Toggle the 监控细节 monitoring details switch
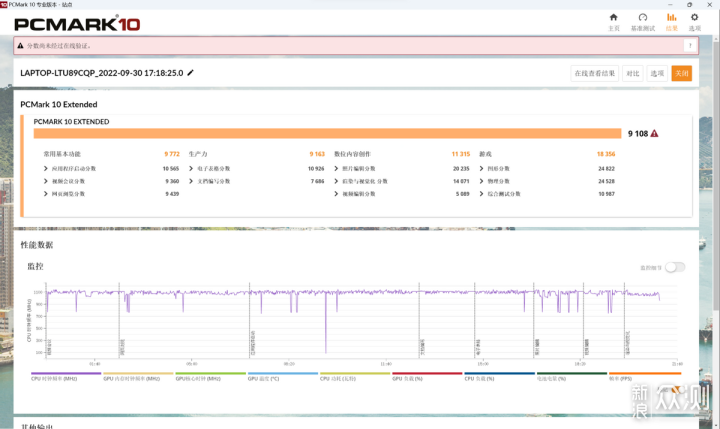The width and height of the screenshot is (720, 429). [x=675, y=267]
